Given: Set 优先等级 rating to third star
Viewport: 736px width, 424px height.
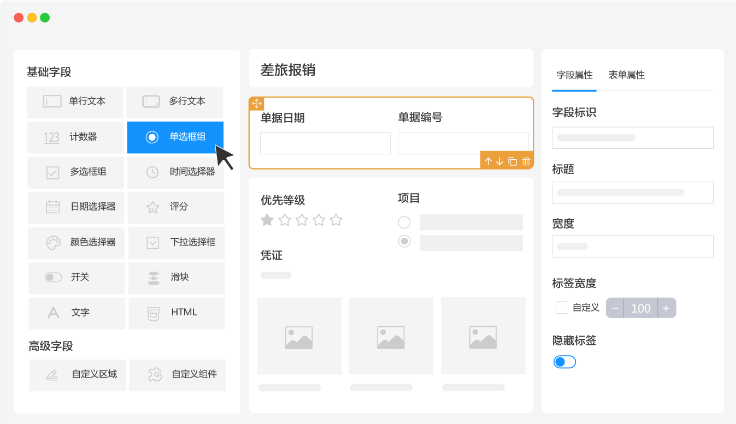Looking at the screenshot, I should [301, 220].
